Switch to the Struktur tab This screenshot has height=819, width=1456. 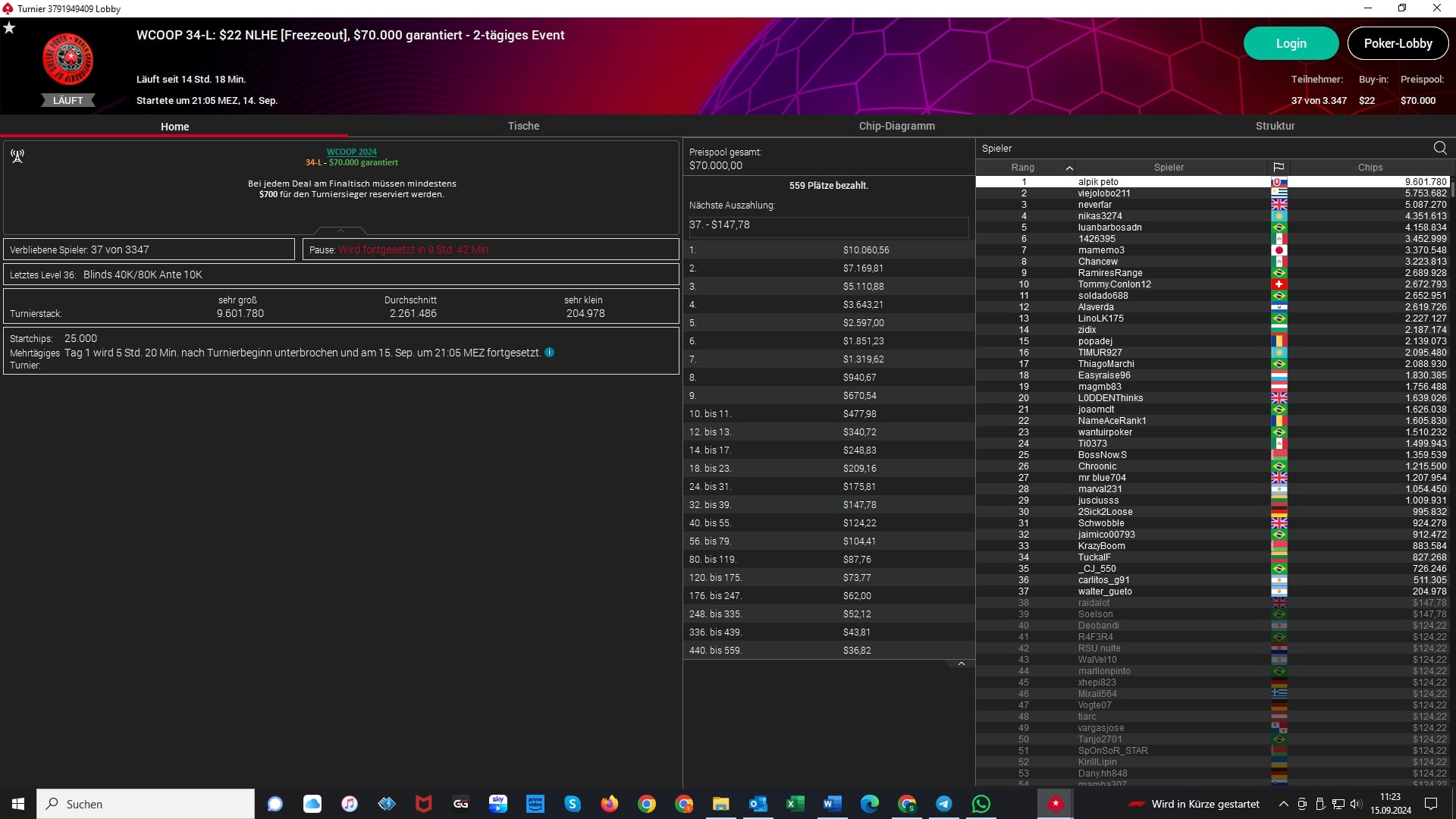1275,126
